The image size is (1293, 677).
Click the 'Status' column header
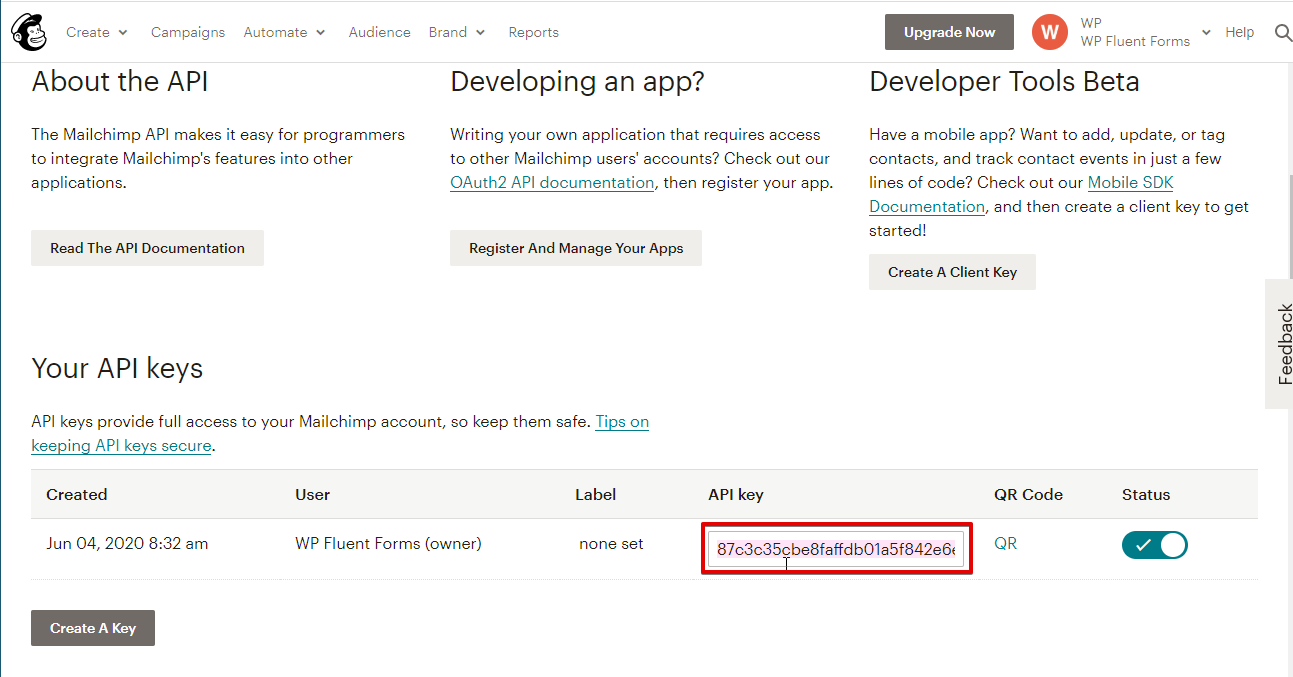coord(1146,494)
